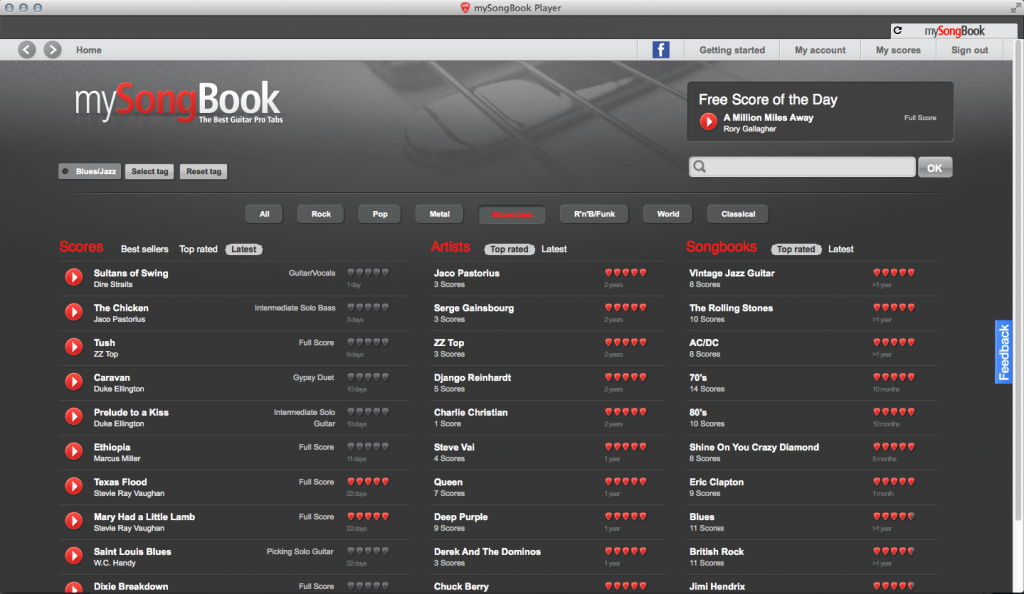Open Shine On You Crazy Diamond songbook
The image size is (1024, 594).
tap(754, 447)
